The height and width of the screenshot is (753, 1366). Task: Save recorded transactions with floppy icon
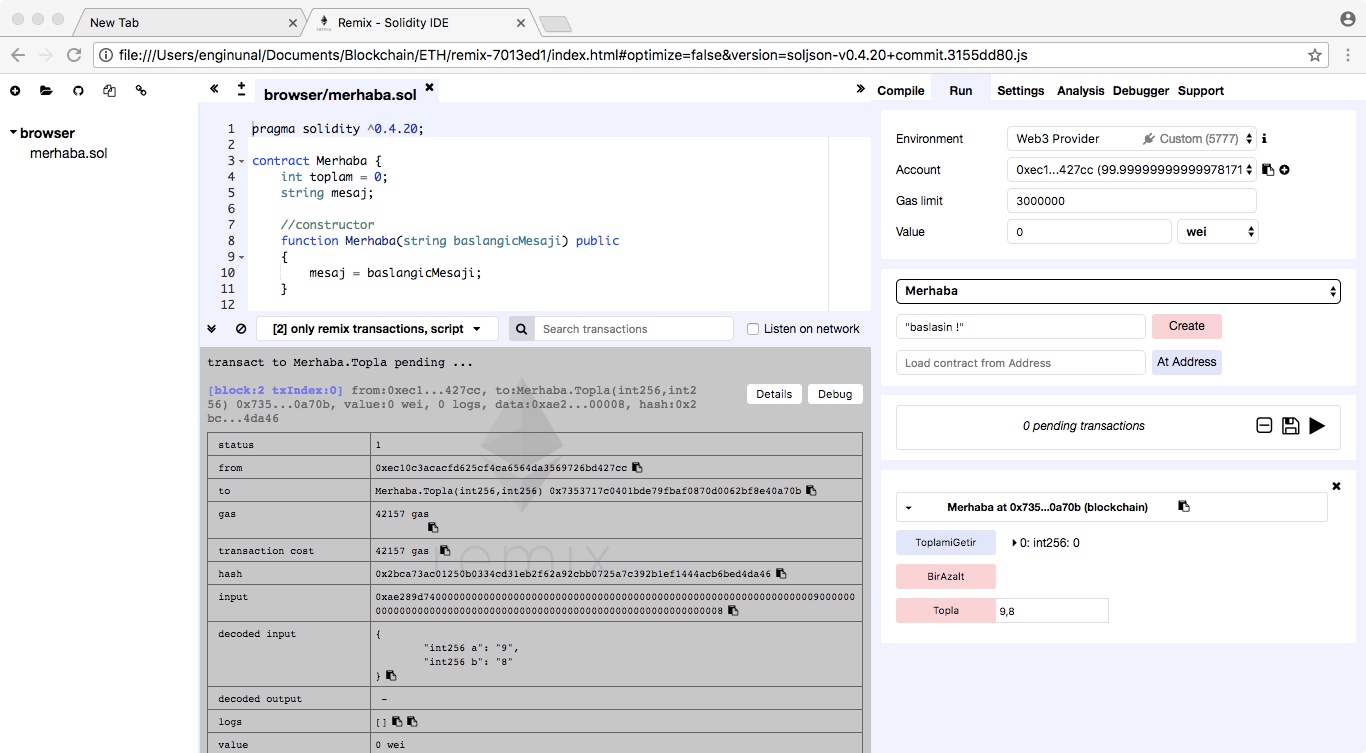(x=1290, y=426)
